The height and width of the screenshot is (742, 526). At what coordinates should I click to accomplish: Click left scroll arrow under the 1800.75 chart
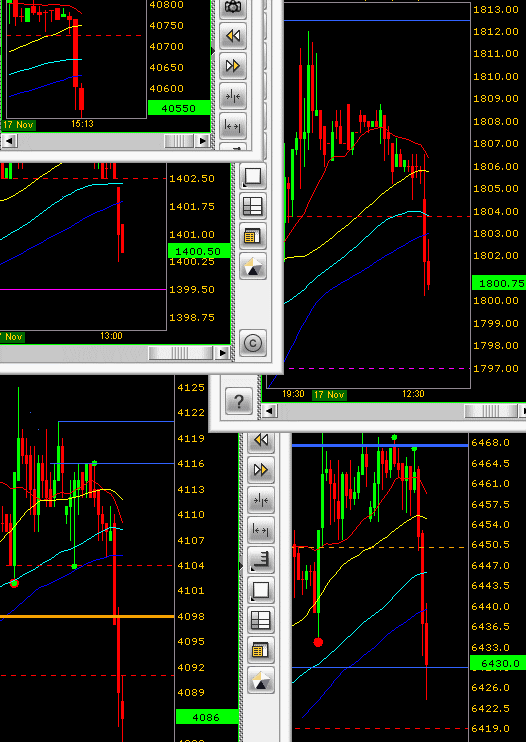pos(270,411)
